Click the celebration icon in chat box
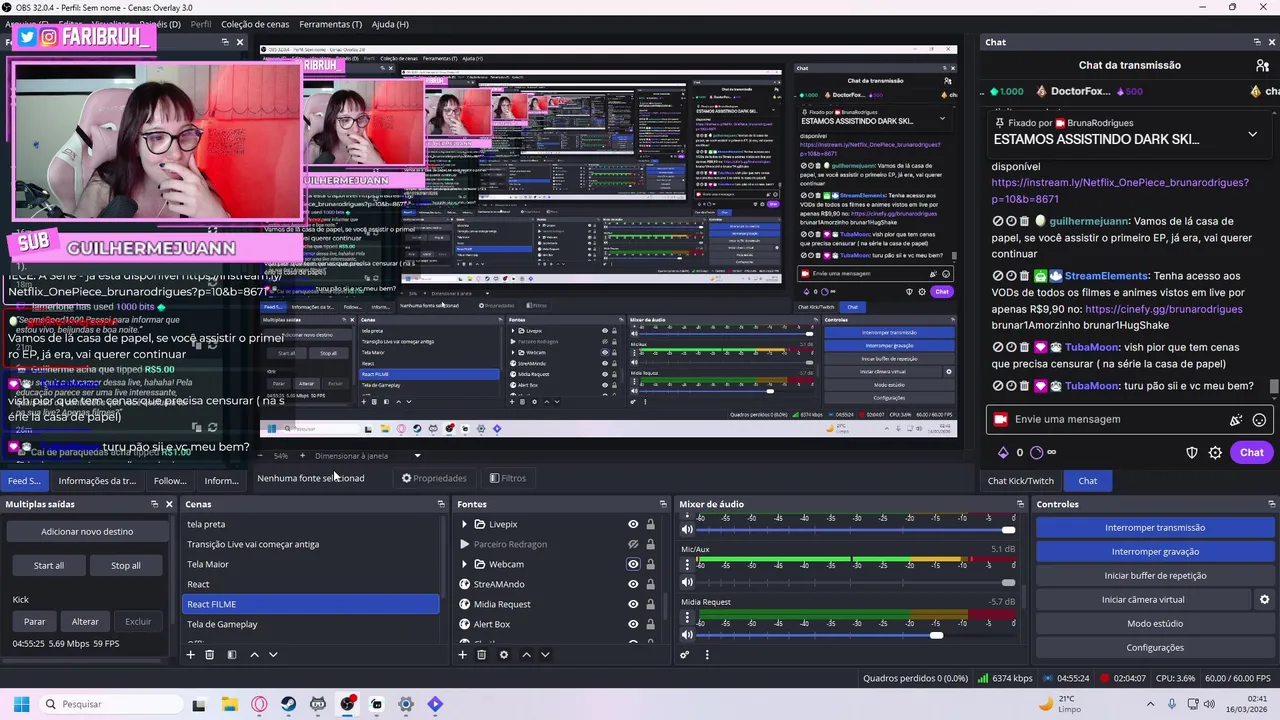 [x=1236, y=420]
